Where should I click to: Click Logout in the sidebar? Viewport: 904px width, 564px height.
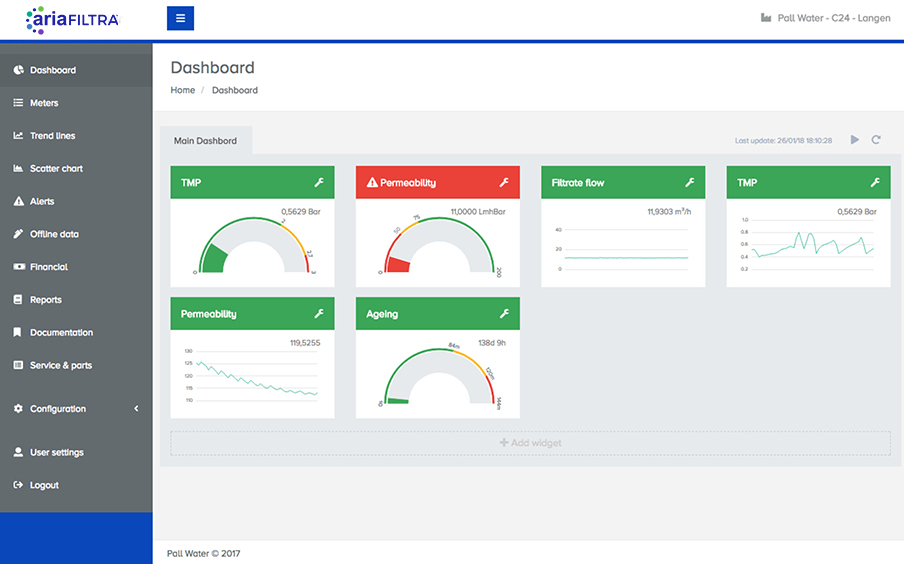point(44,485)
